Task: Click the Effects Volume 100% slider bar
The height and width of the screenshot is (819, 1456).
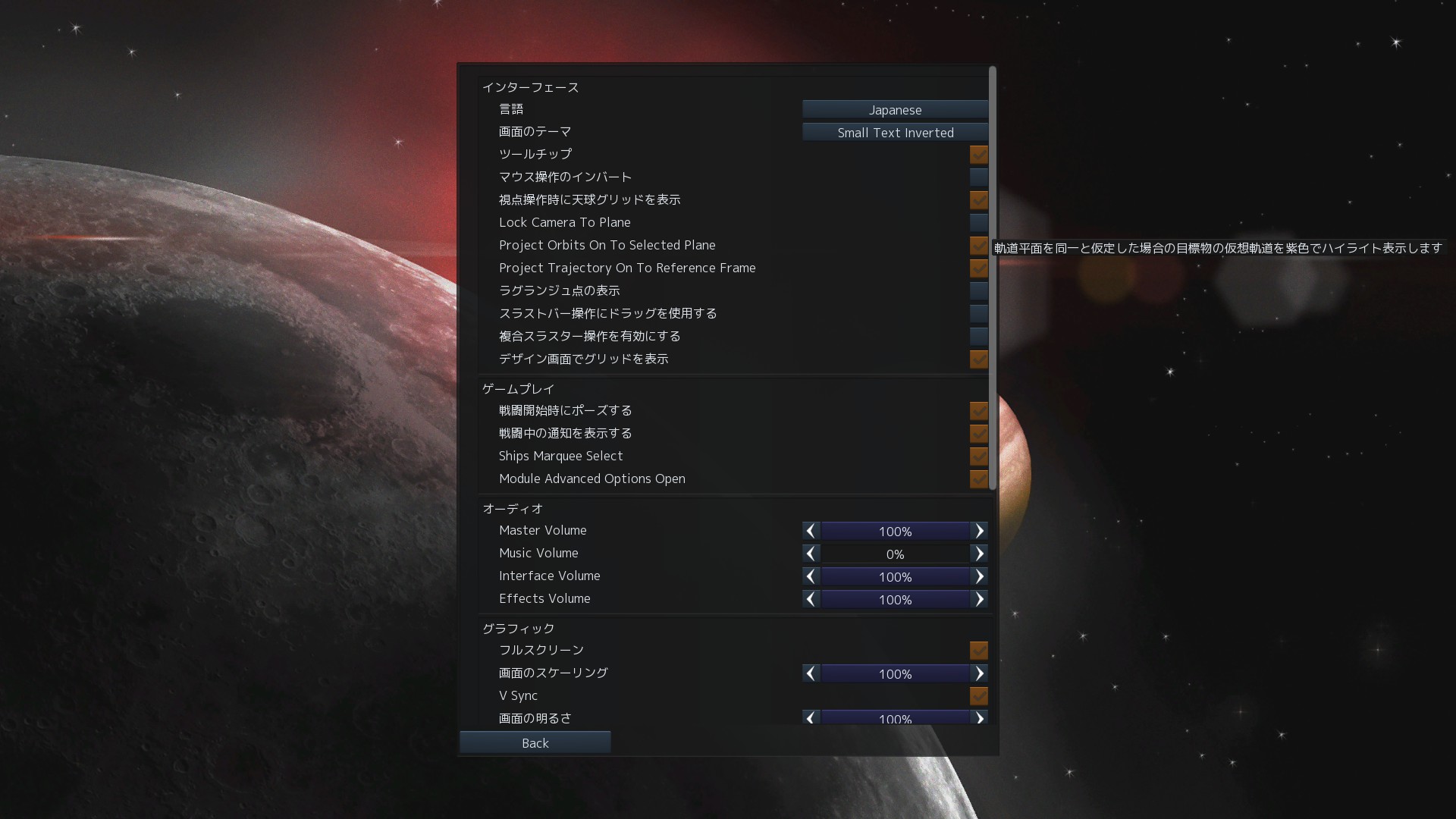Action: point(895,599)
